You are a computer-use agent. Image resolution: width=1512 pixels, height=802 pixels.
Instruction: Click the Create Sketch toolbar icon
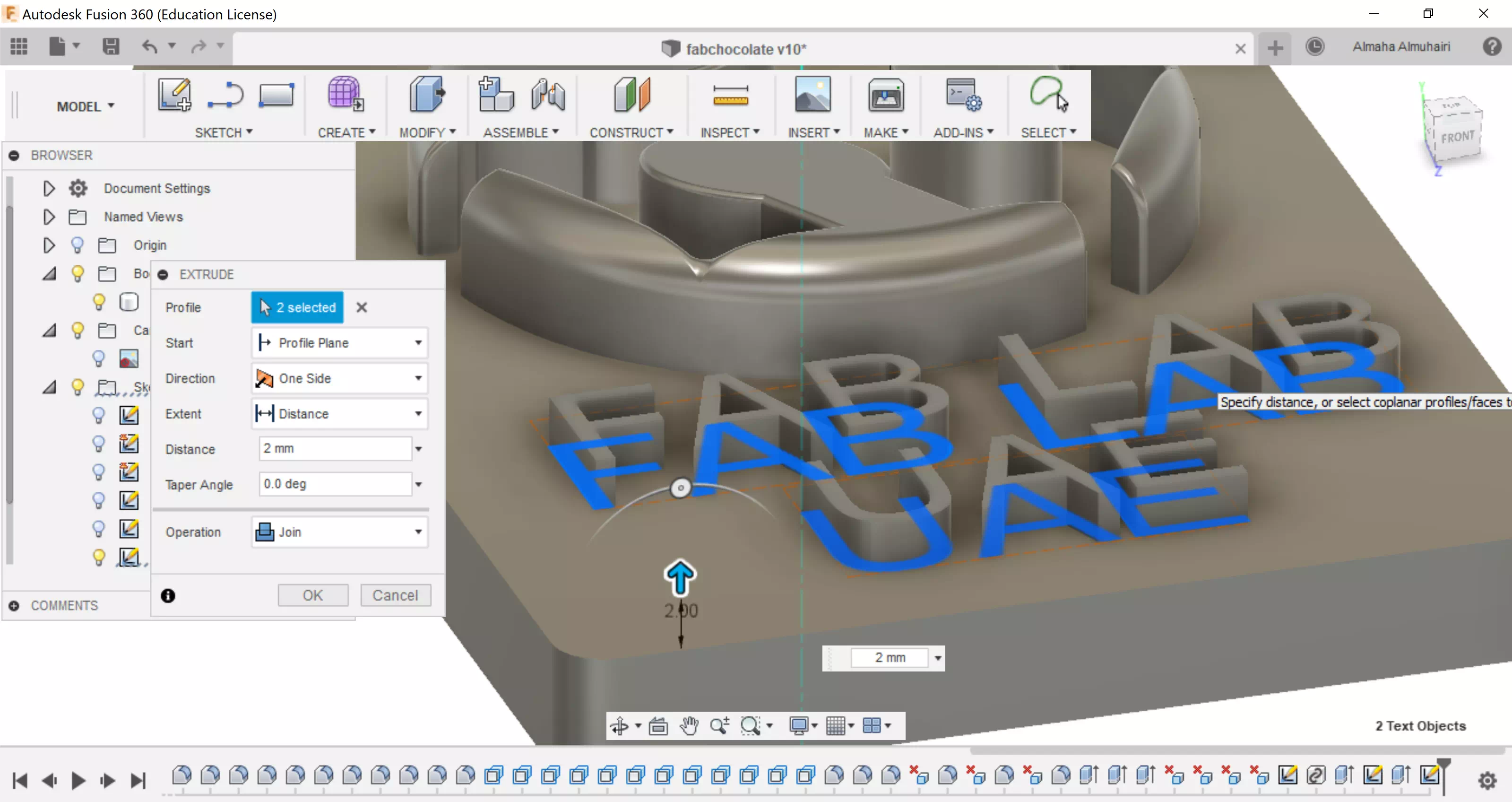174,95
